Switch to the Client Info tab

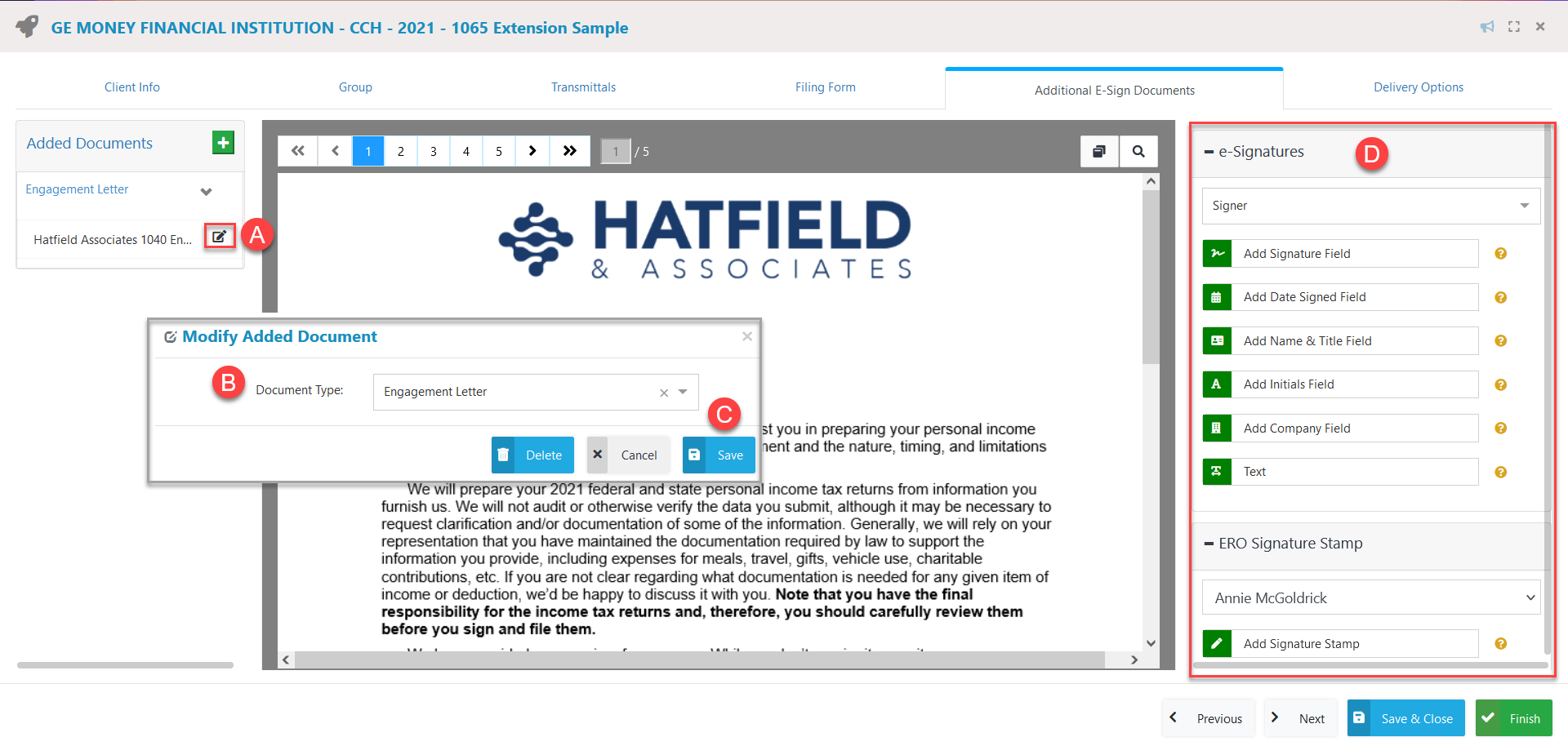coord(132,87)
